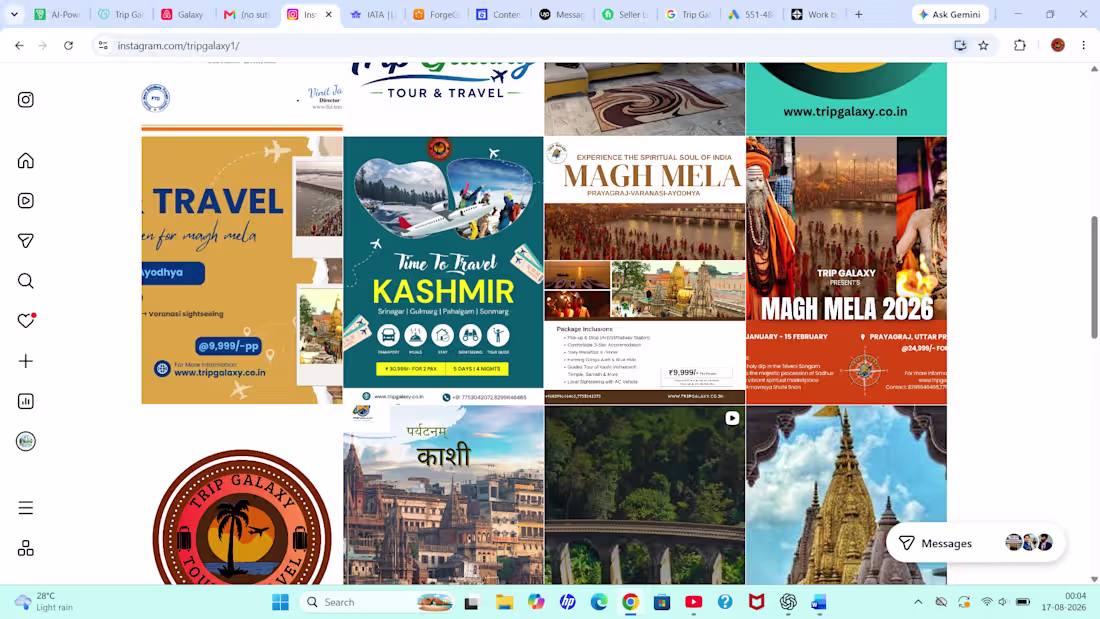This screenshot has height=619, width=1100.
Task: Install app icon in address bar
Action: point(960,46)
